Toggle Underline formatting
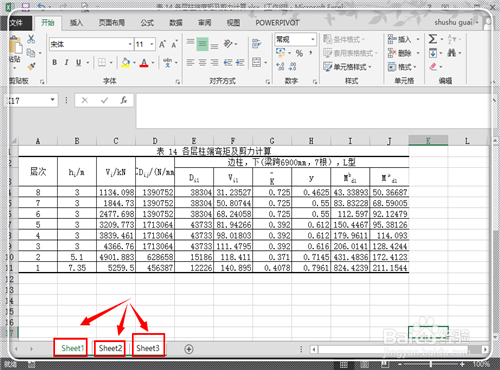This screenshot has height=370, width=500. [x=79, y=62]
